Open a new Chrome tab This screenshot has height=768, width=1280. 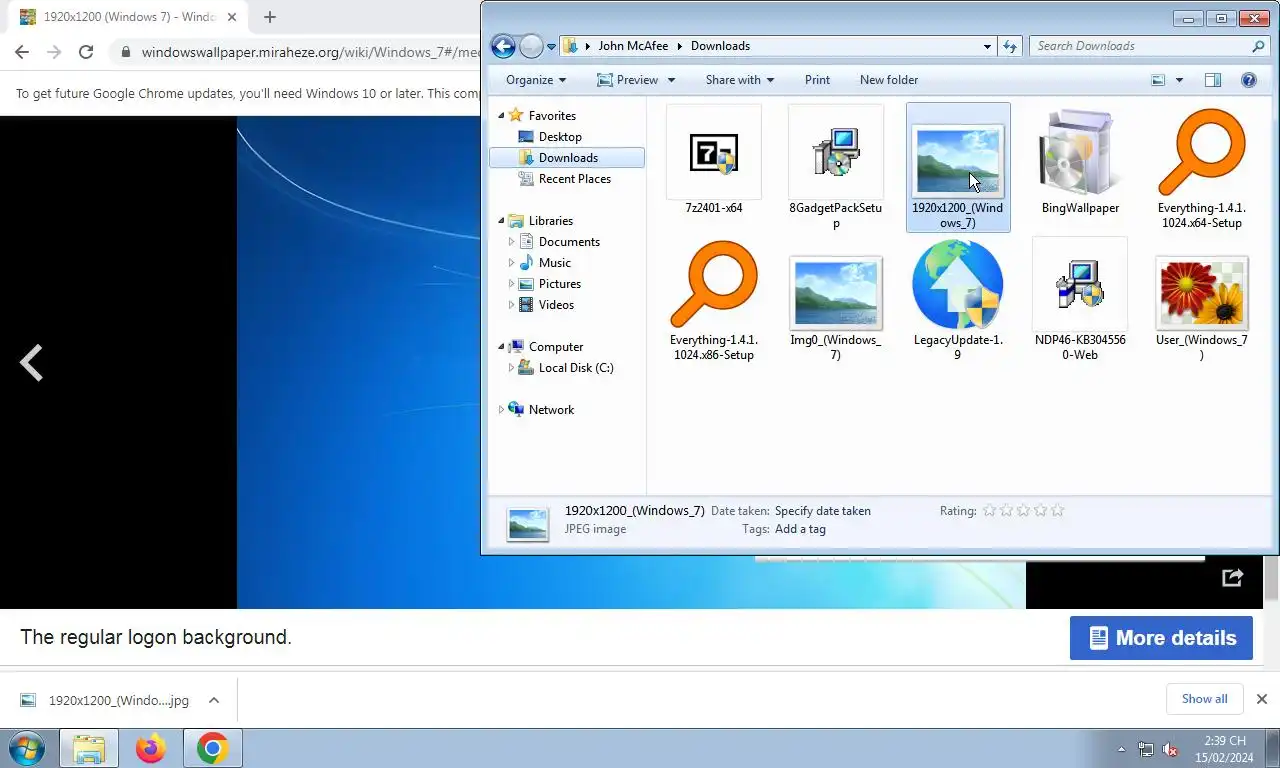[x=270, y=17]
